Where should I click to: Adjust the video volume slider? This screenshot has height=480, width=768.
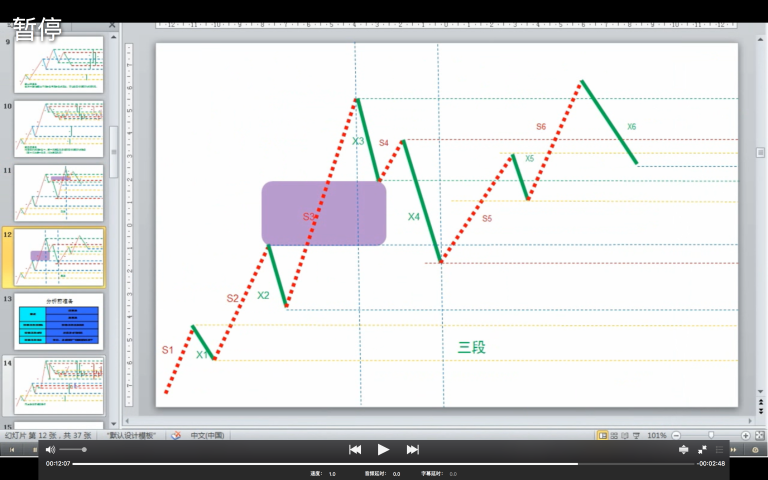pos(72,450)
